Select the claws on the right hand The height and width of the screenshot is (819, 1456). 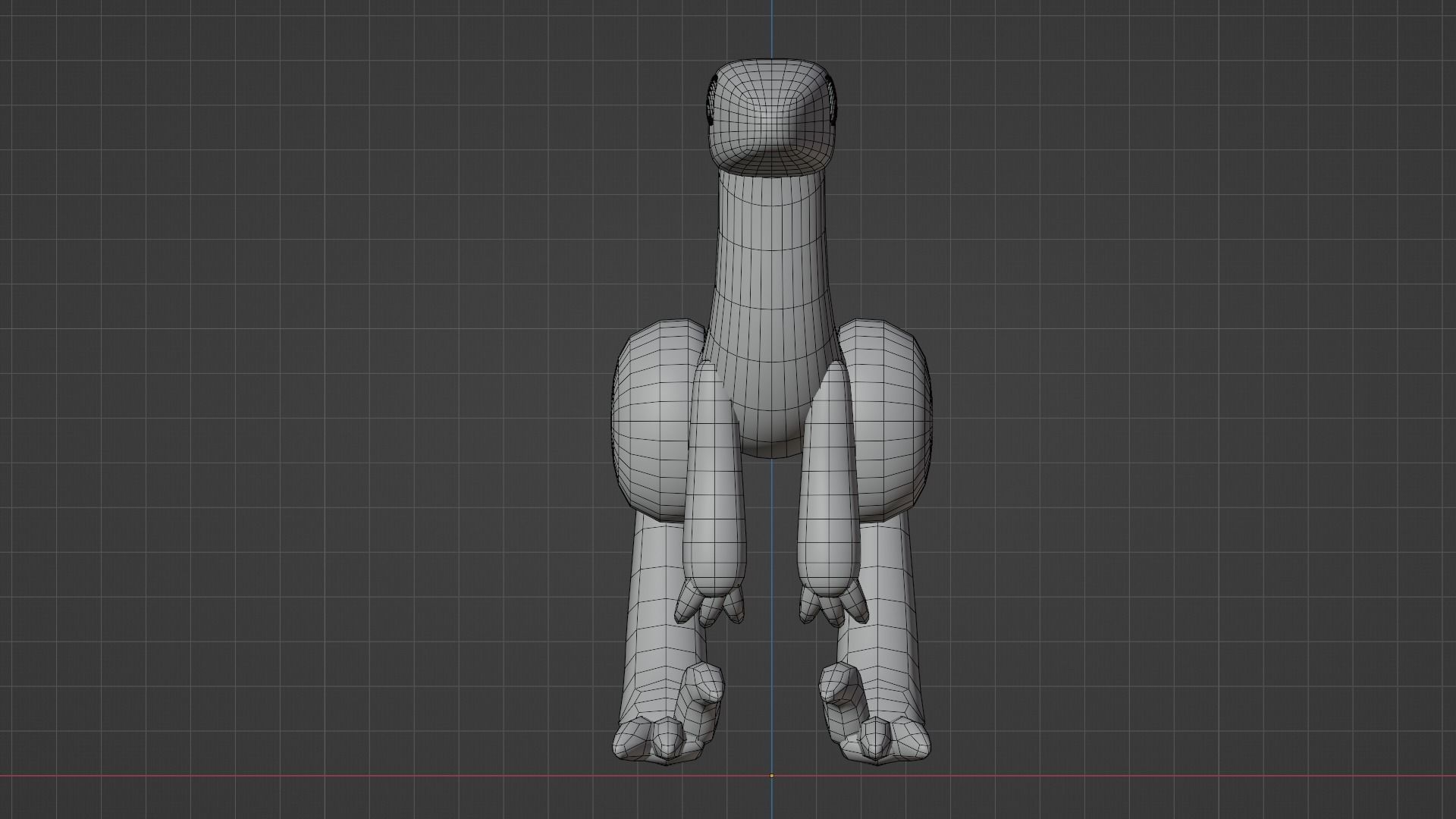pos(833,605)
